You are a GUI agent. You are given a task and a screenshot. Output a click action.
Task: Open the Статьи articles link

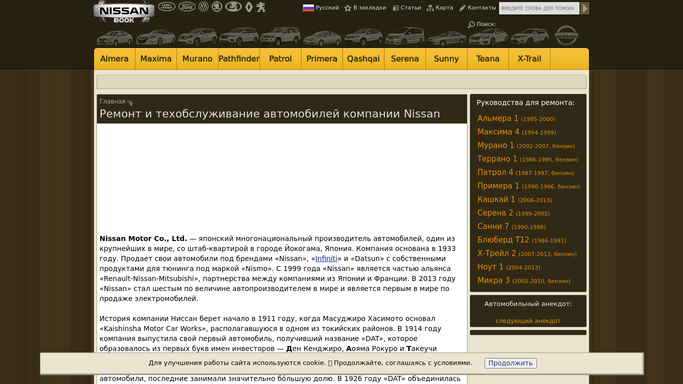point(407,8)
